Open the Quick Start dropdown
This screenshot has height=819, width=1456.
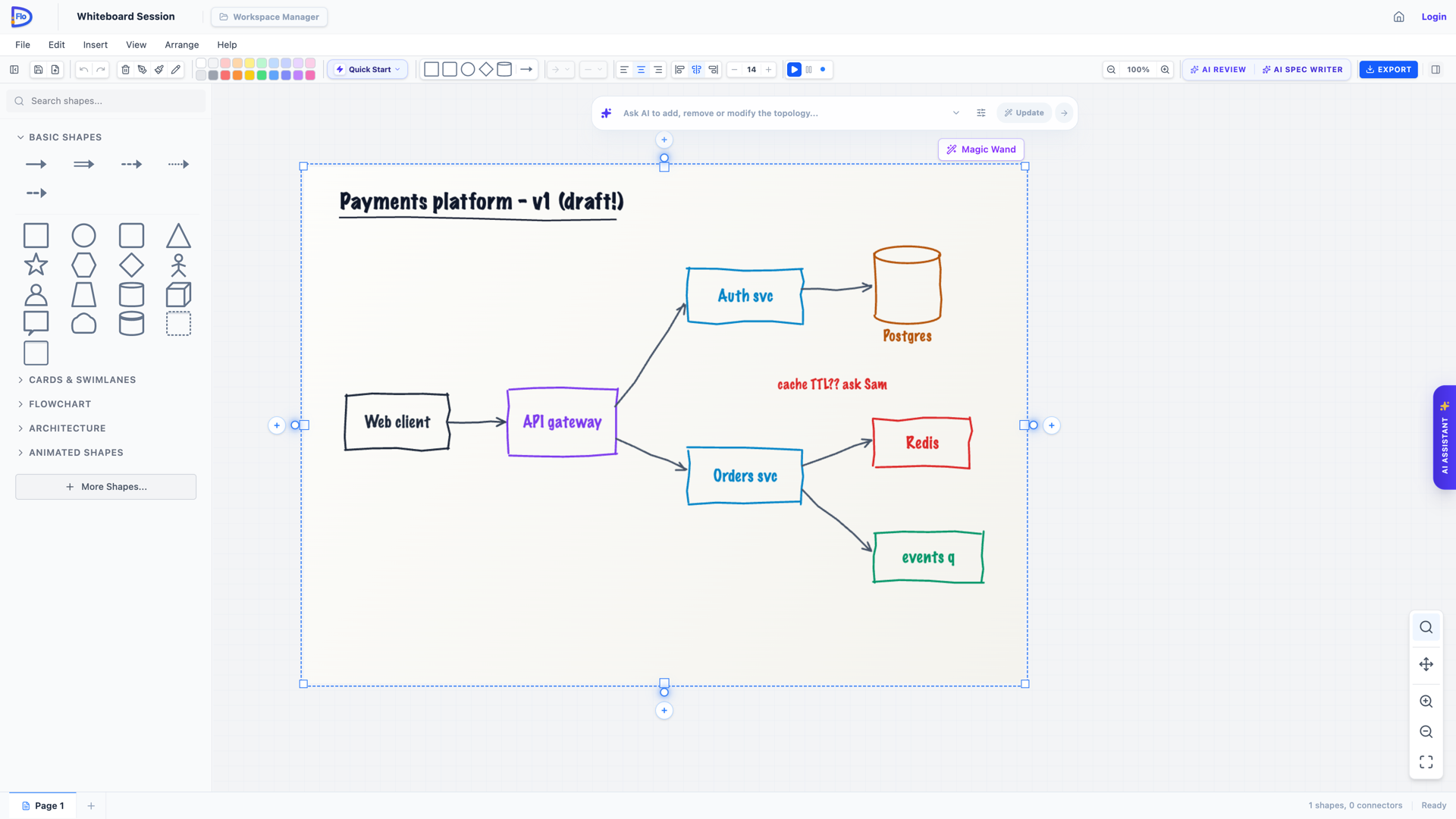368,70
